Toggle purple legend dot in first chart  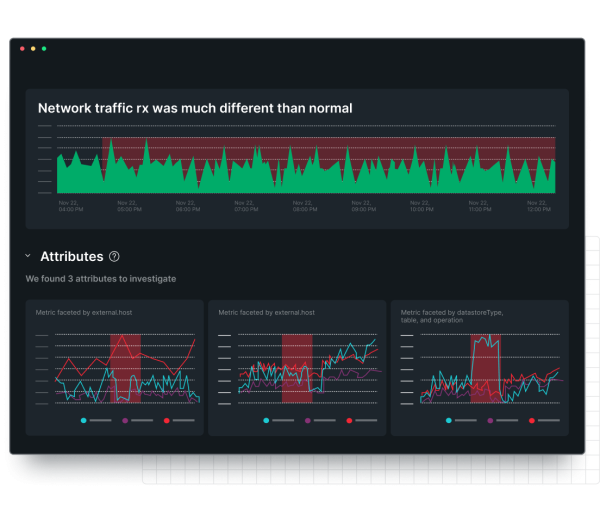coord(125,421)
